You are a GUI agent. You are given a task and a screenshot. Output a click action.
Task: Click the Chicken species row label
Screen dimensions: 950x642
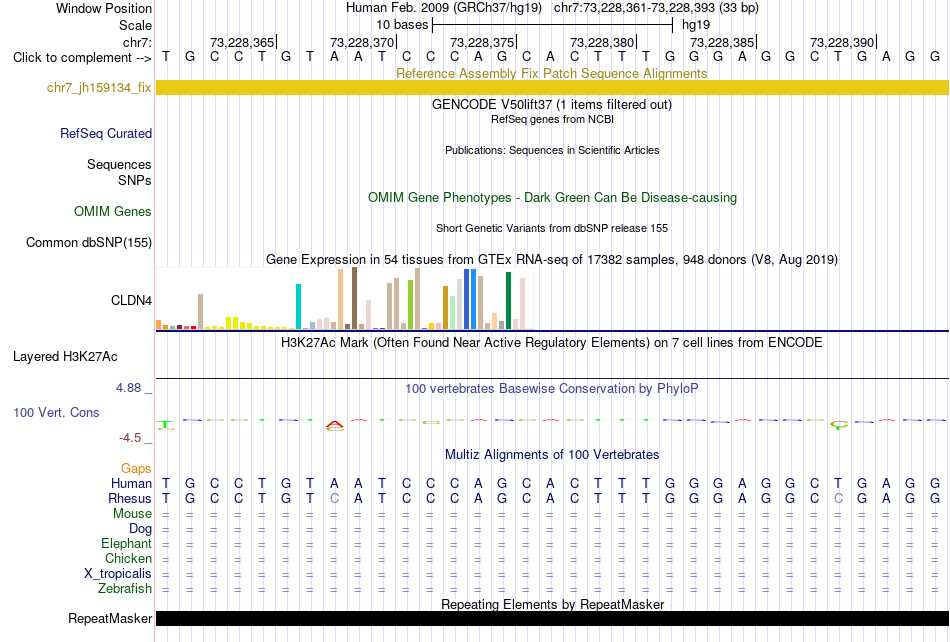pos(128,558)
